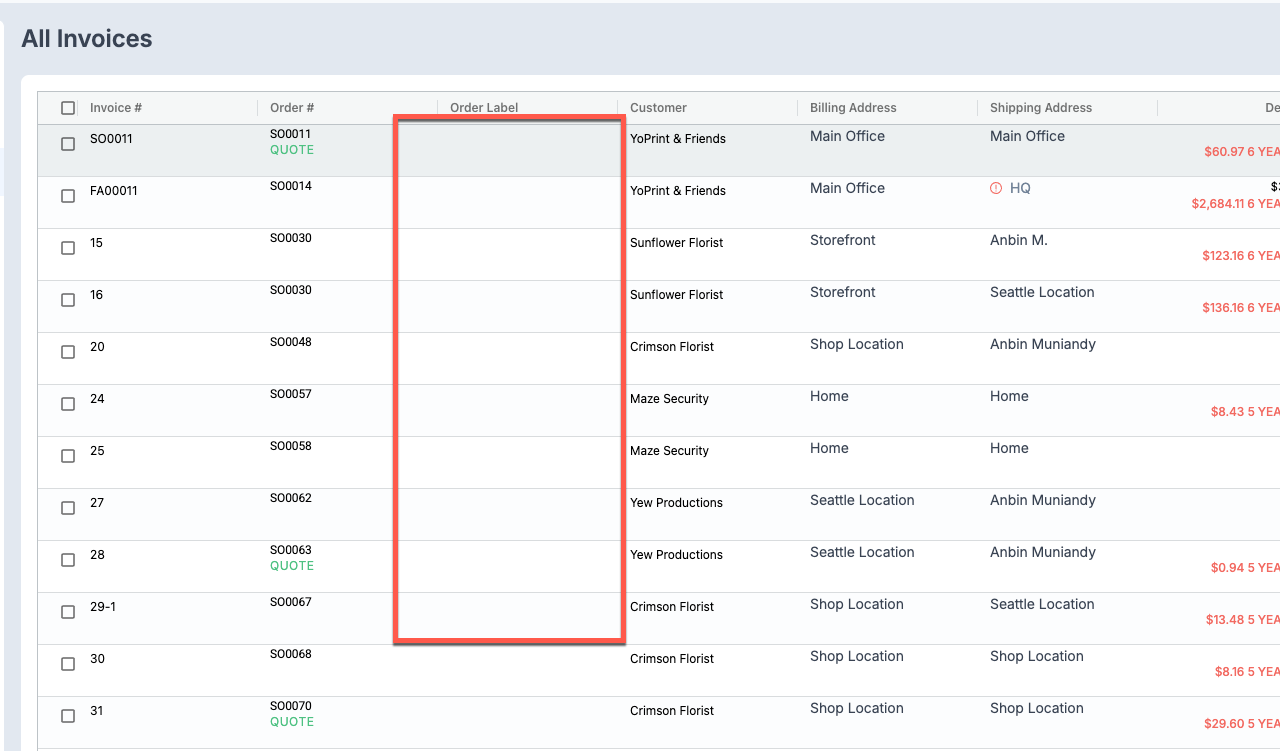Open order SO0014
The height and width of the screenshot is (751, 1280).
tap(290, 186)
